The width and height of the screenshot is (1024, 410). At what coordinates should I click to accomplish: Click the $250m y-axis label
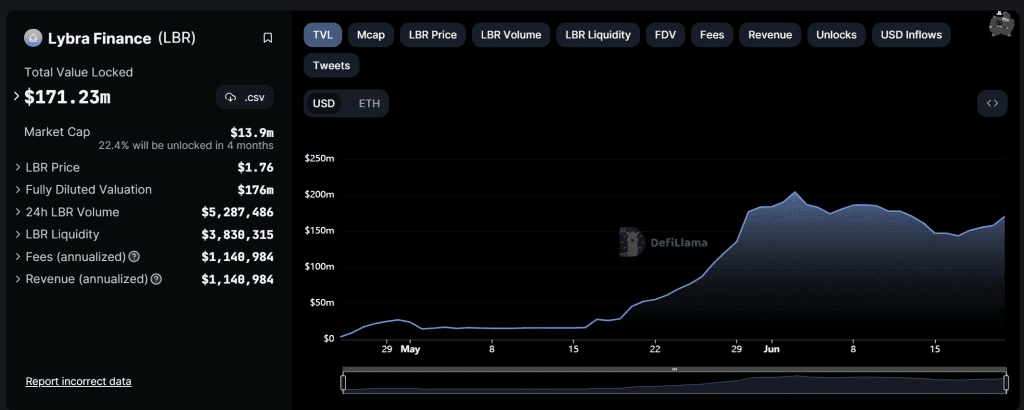pos(319,159)
